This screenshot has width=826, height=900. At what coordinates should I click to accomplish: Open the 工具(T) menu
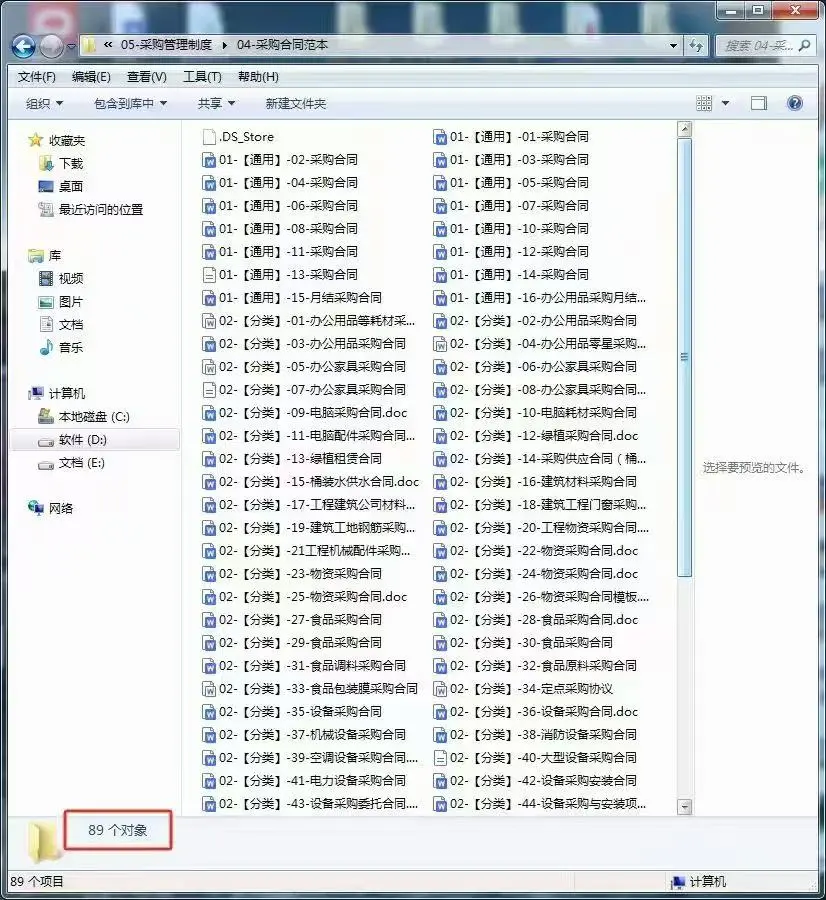202,76
